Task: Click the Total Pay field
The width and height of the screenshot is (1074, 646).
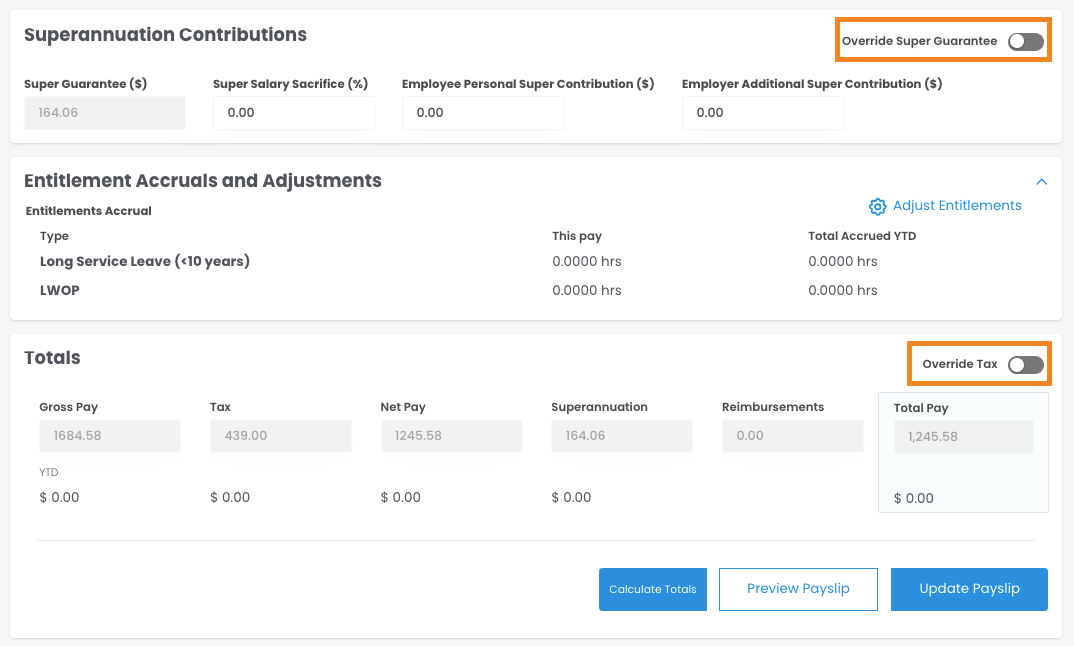Action: click(x=962, y=437)
